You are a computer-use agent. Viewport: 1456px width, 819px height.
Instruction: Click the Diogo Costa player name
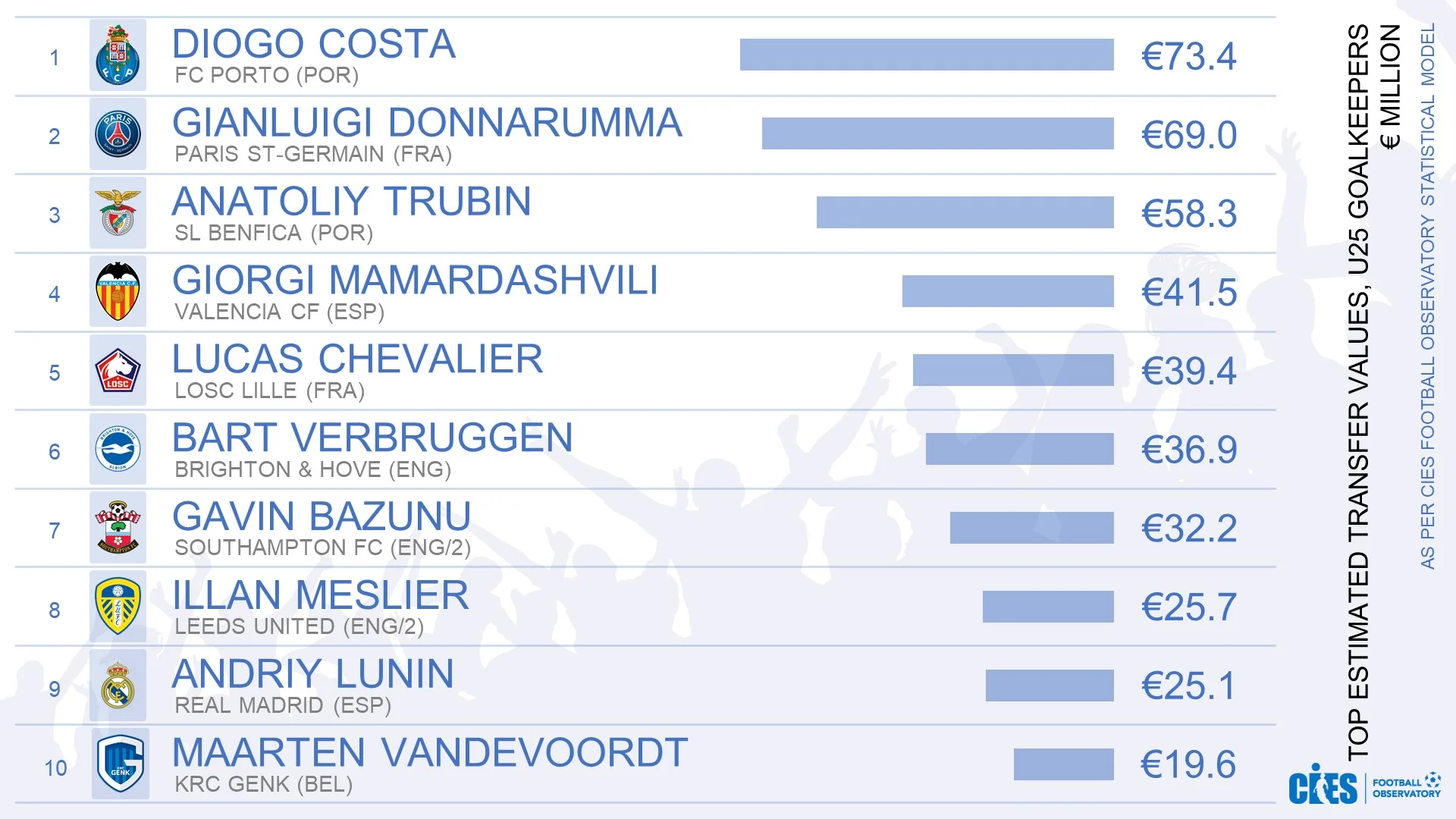tap(313, 44)
